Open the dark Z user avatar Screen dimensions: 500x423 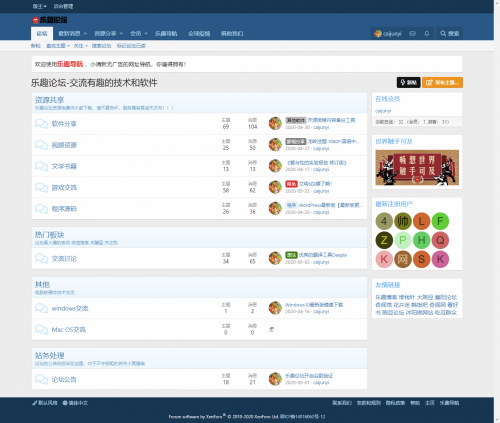384,240
